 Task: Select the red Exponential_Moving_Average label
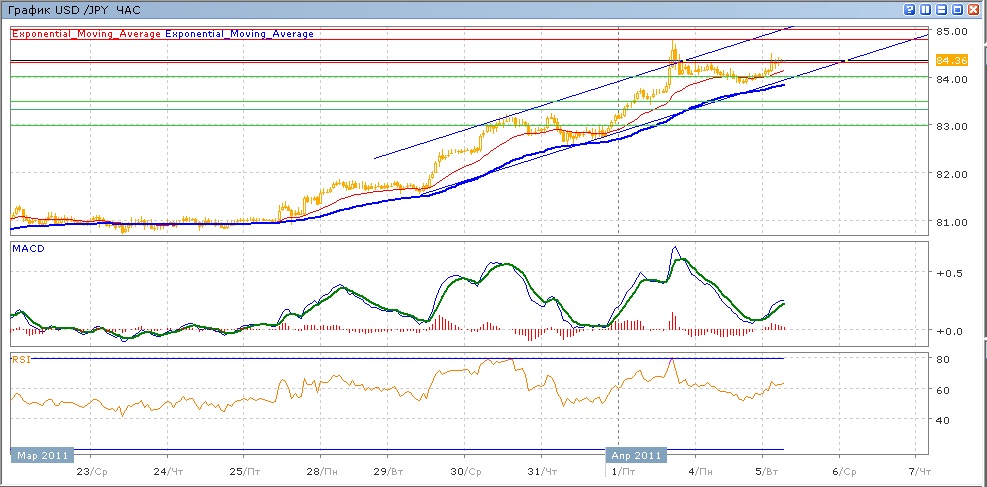pos(86,34)
